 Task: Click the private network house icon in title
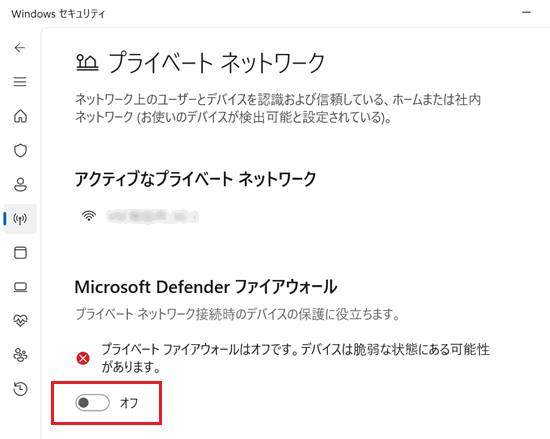point(87,63)
